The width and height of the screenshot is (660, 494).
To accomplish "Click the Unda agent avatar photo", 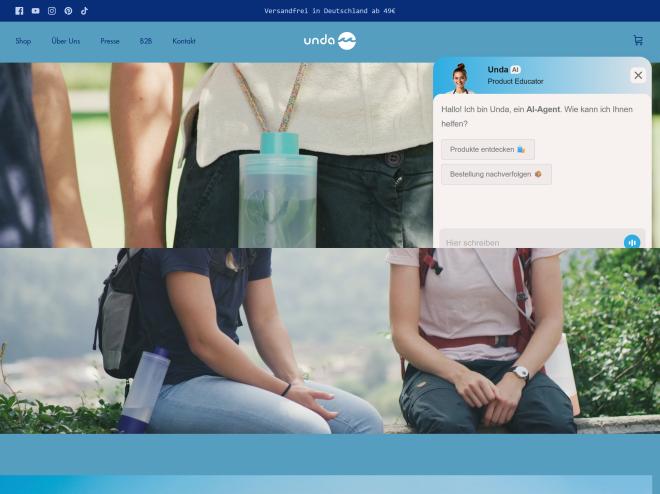I will [x=460, y=79].
